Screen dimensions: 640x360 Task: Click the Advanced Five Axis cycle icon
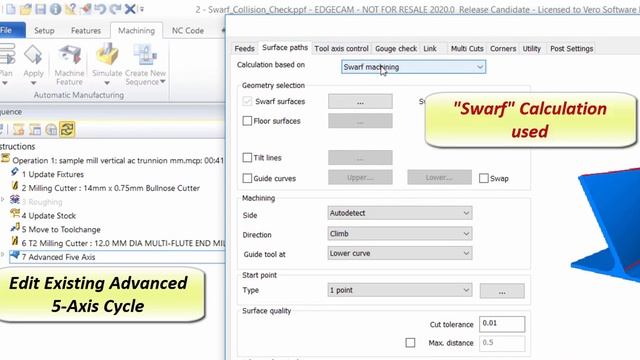pyautogui.click(x=15, y=256)
